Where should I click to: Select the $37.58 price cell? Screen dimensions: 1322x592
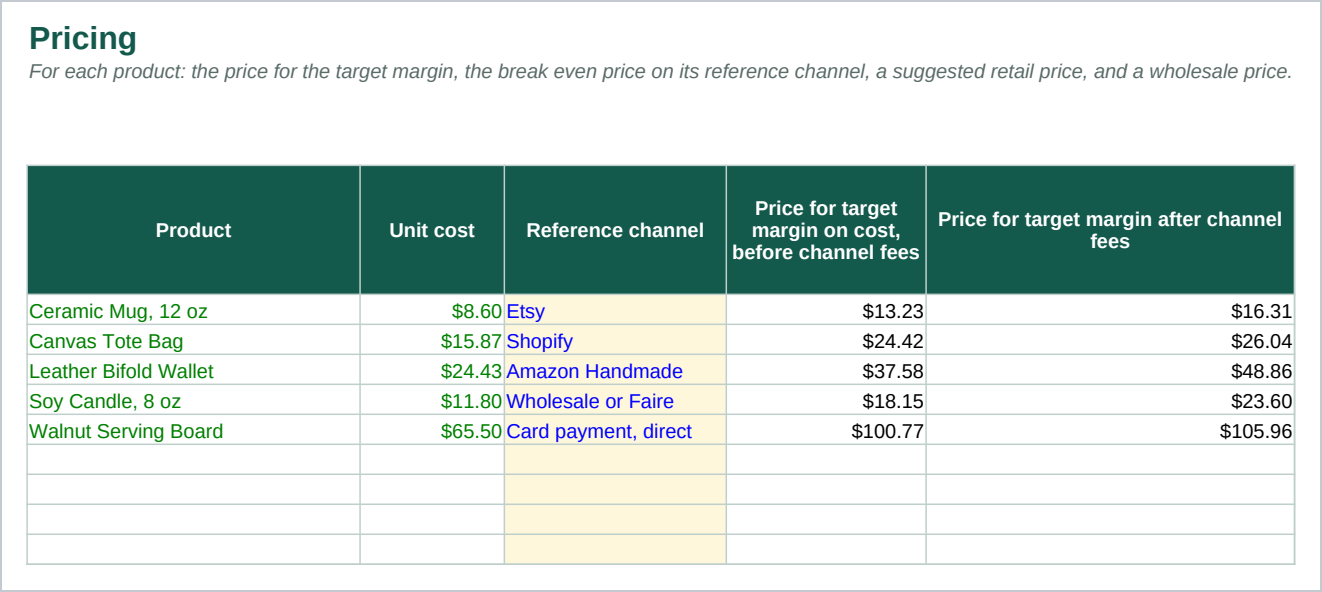[826, 370]
